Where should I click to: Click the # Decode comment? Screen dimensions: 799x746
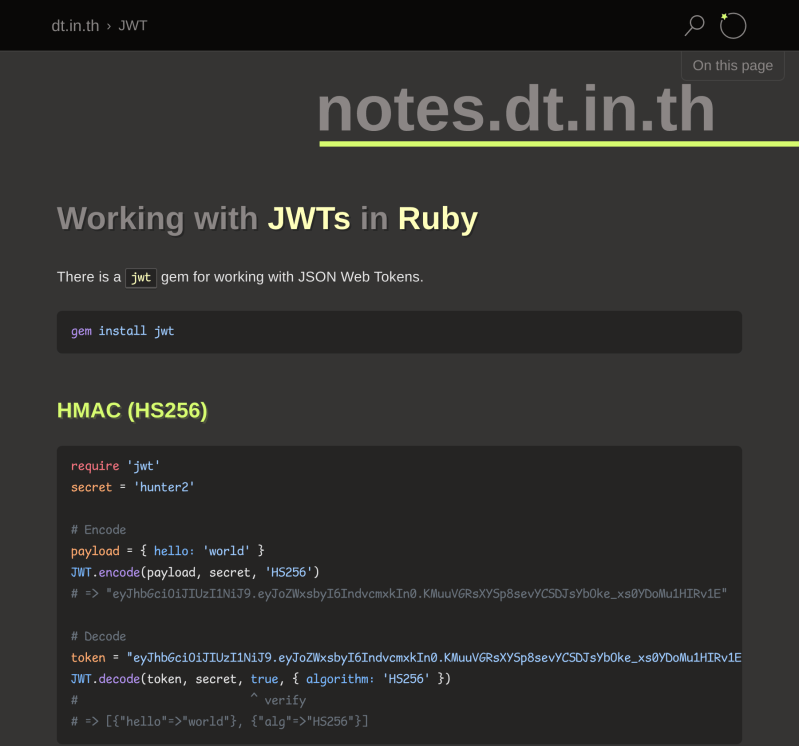98,636
